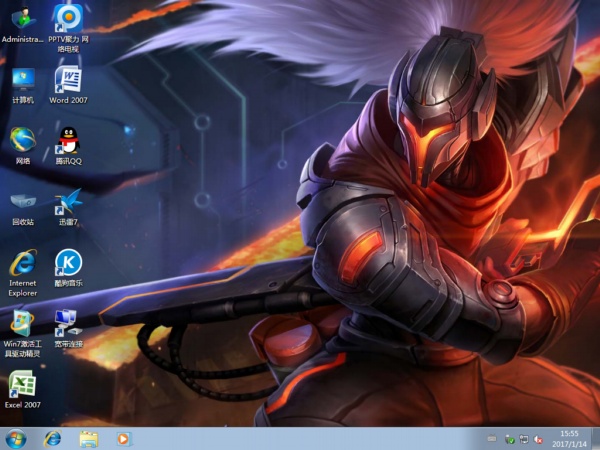Click Safely Remove Hardware tray icon
600x450 pixels.
pos(510,439)
